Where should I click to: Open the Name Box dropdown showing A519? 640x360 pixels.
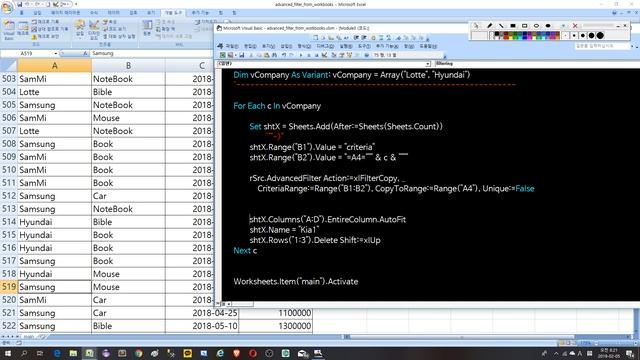(x=56, y=53)
